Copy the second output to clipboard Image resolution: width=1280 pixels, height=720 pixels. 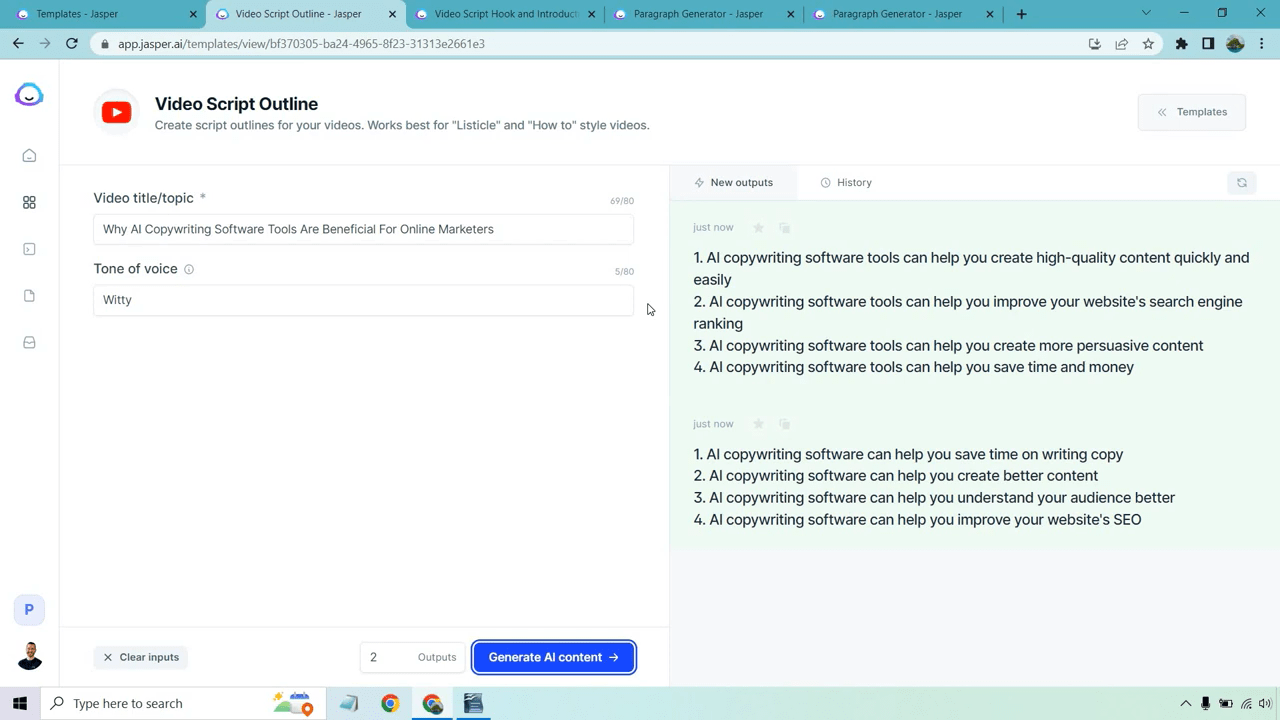point(784,424)
